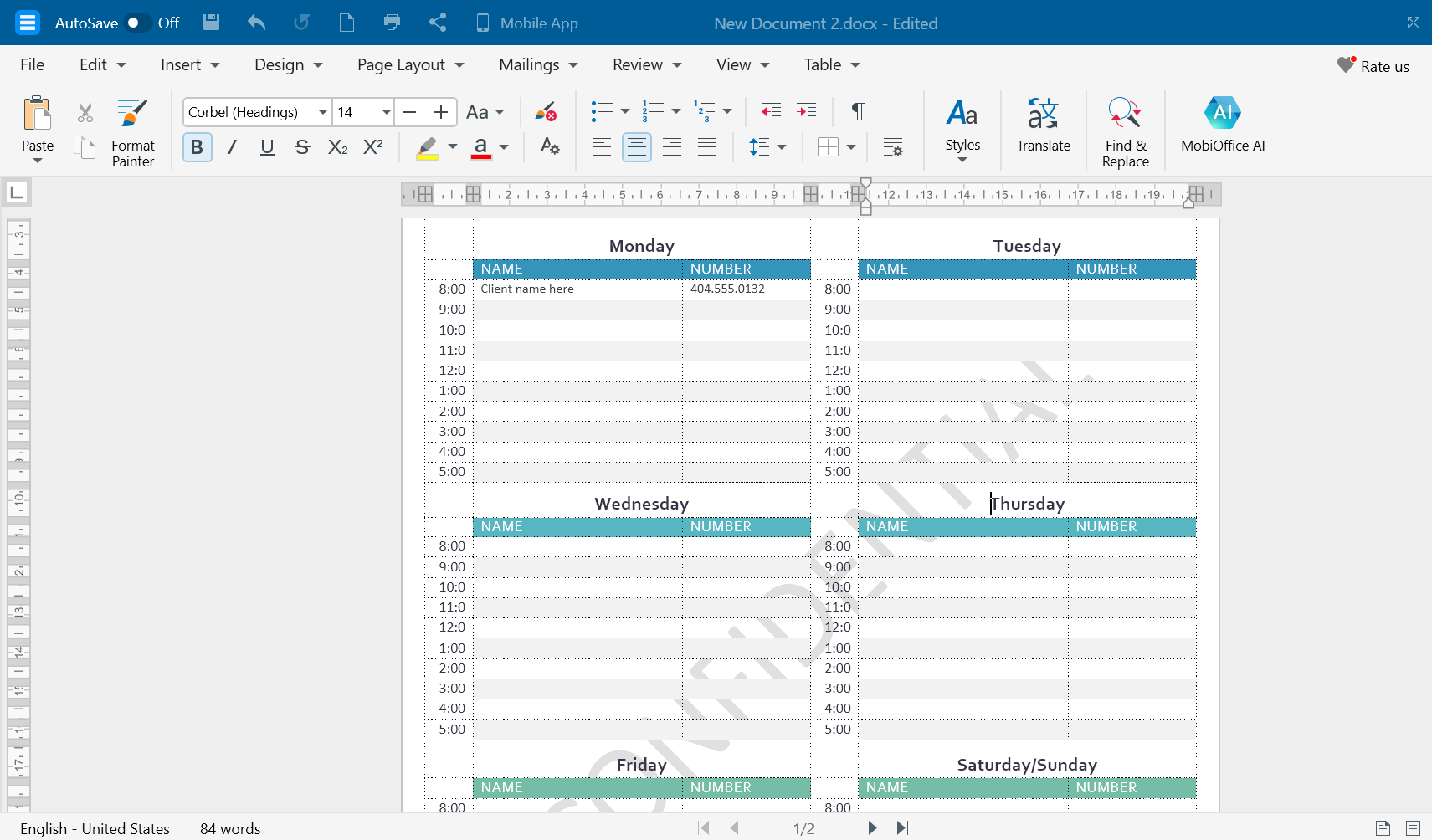Click the Mobile App button

tap(526, 23)
